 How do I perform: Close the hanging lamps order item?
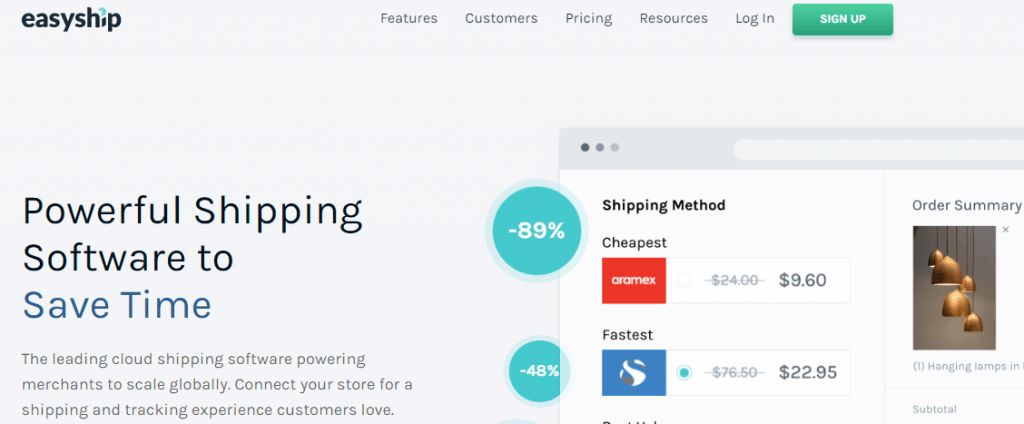tap(1005, 230)
